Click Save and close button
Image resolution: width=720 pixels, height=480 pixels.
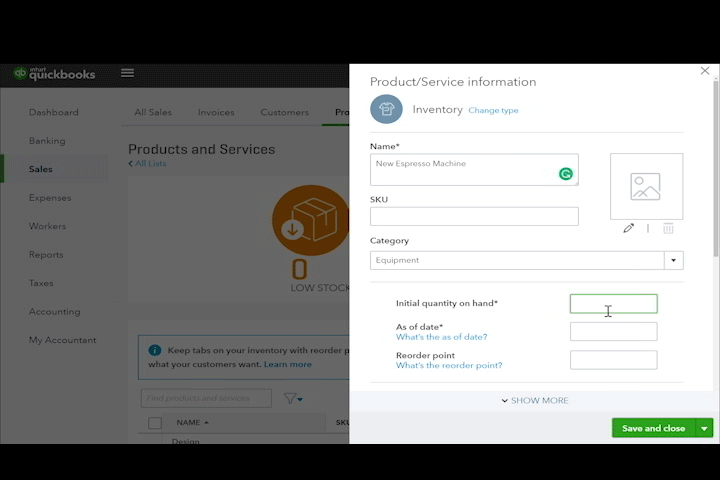(x=653, y=428)
